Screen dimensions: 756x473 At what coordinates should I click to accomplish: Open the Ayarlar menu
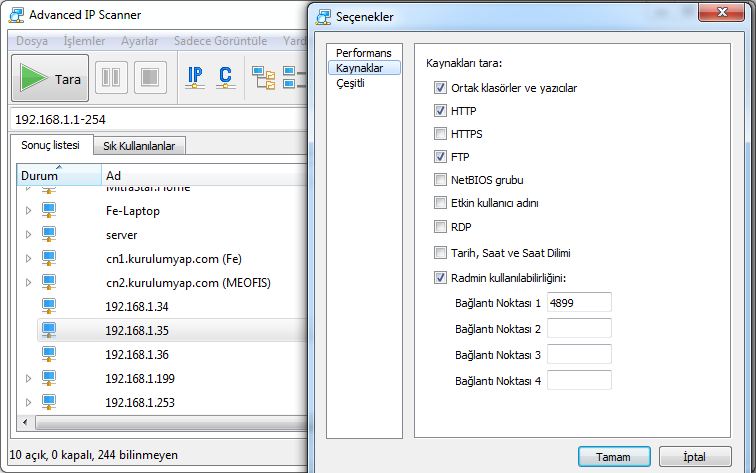point(139,41)
